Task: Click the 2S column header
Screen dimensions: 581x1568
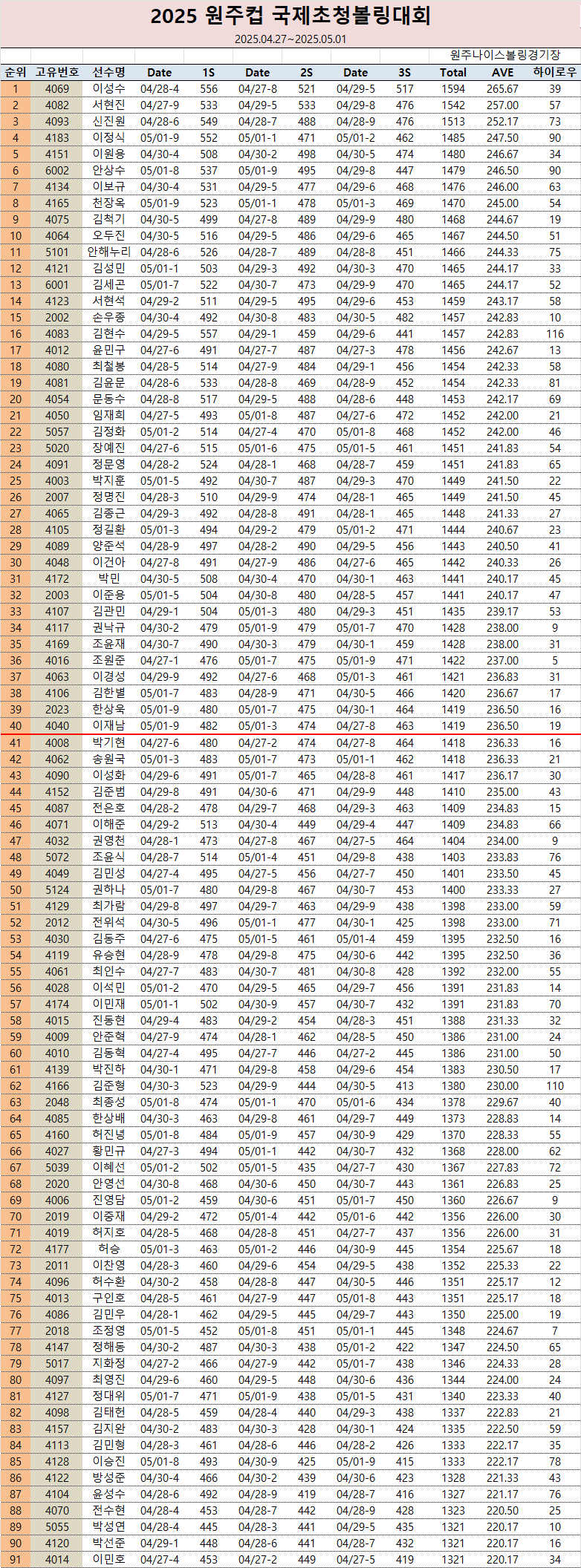Action: pos(307,73)
